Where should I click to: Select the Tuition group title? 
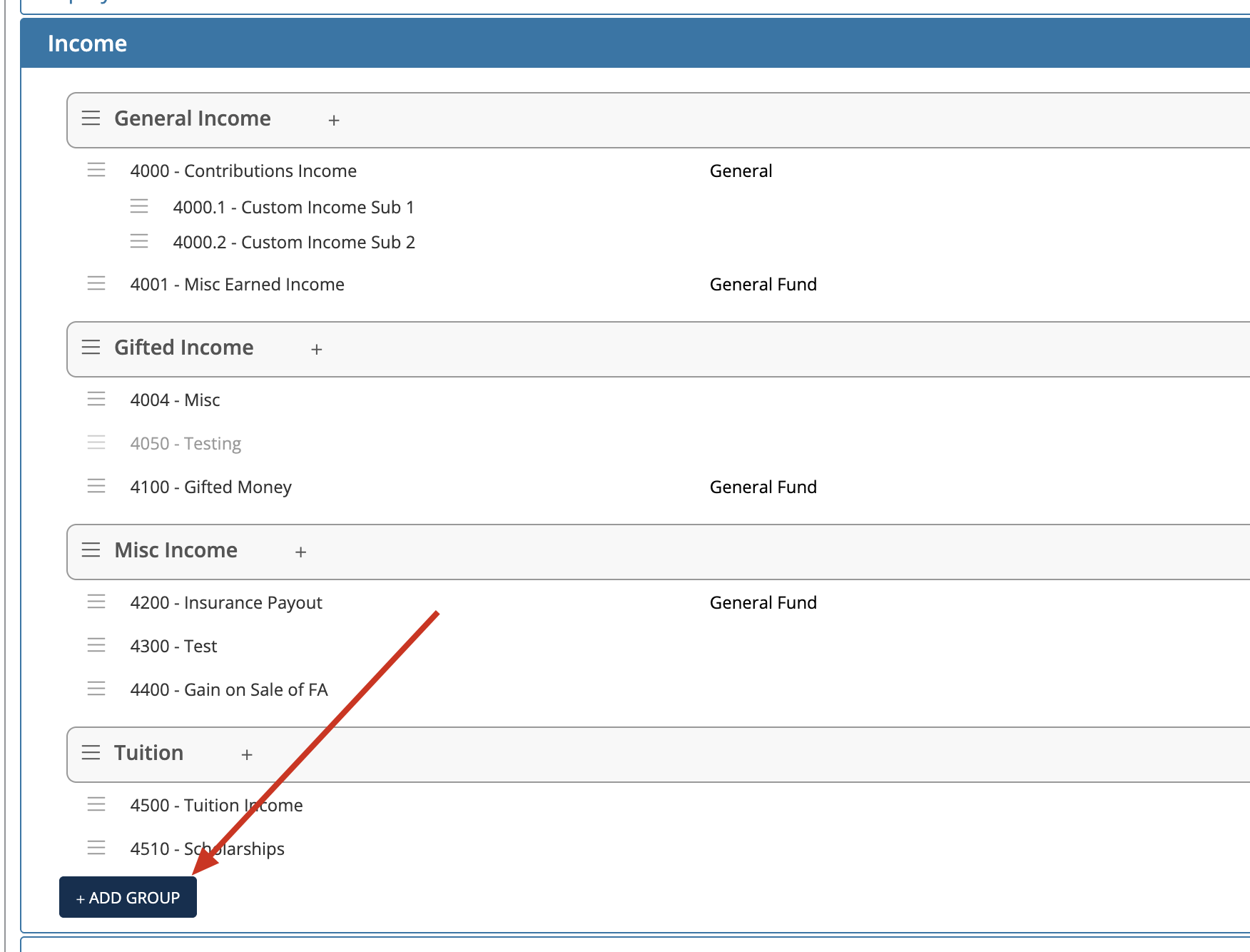point(149,753)
